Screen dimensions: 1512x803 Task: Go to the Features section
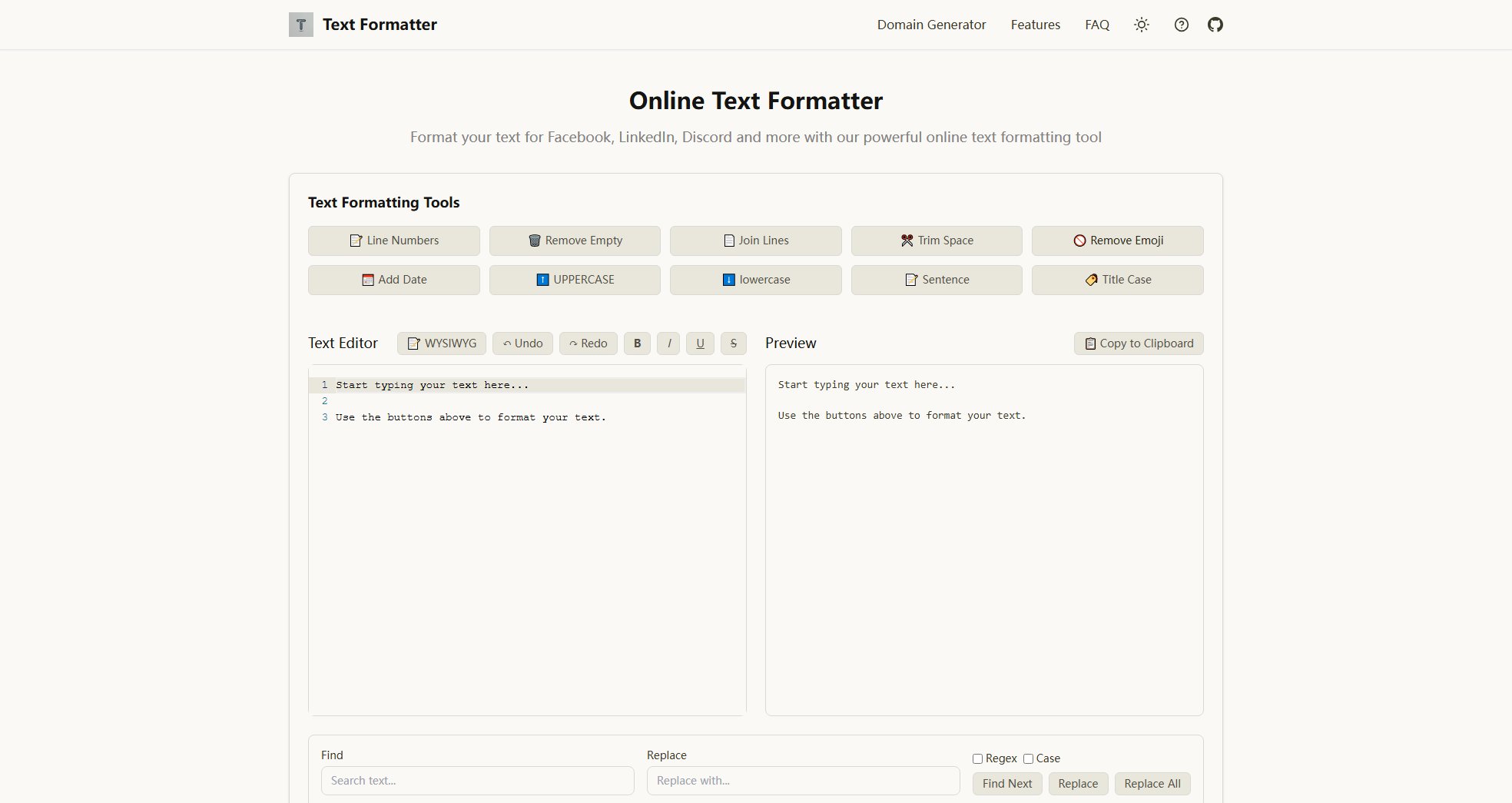tap(1035, 25)
